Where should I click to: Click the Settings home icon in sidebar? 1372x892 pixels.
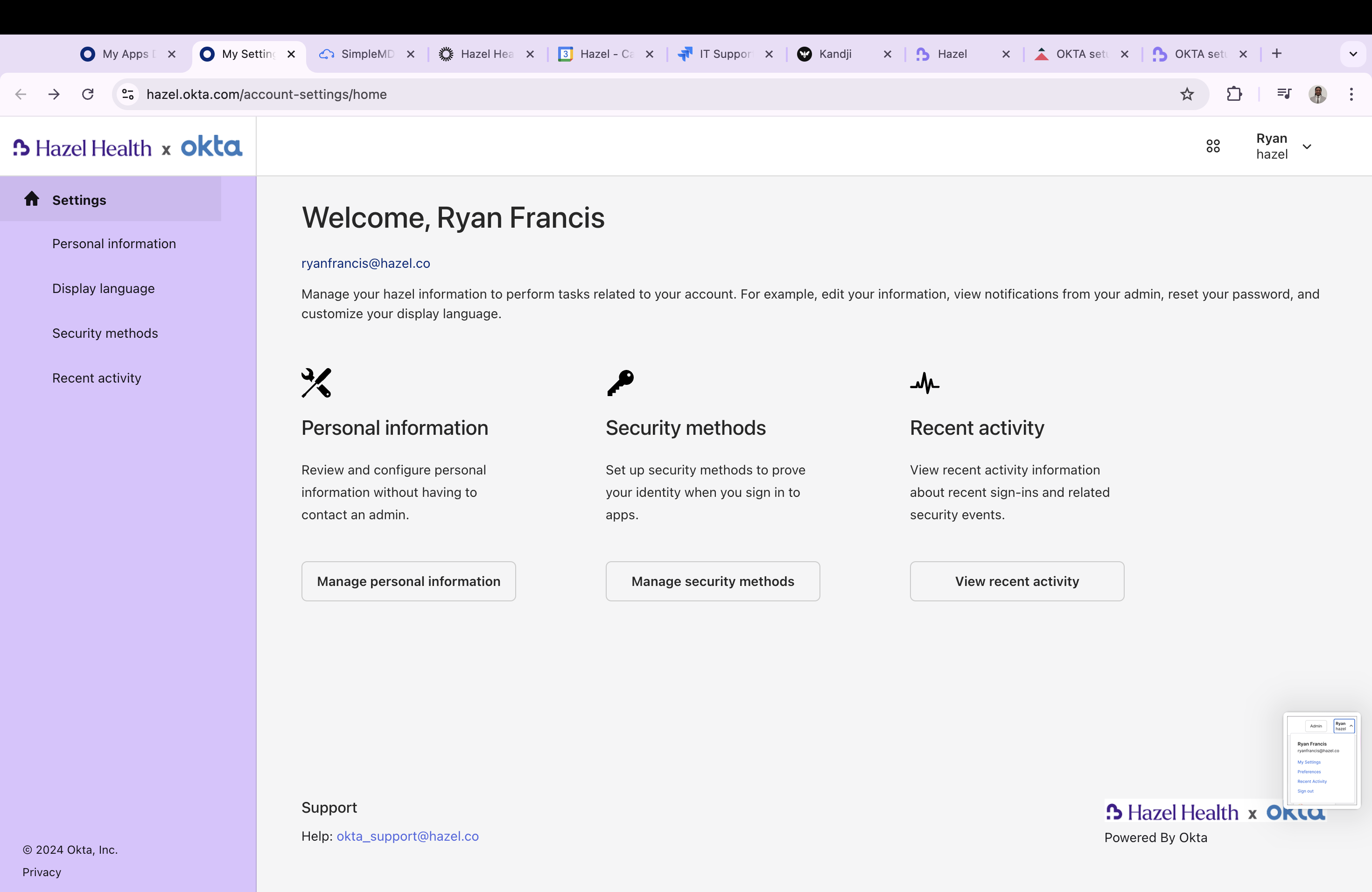tap(32, 199)
